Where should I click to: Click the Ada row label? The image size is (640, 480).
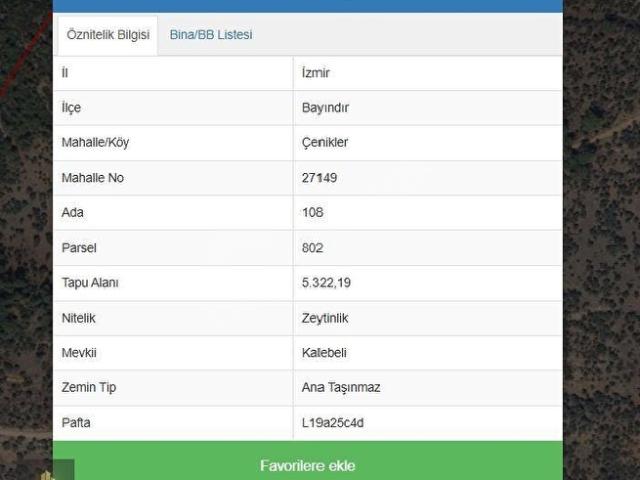[72, 213]
